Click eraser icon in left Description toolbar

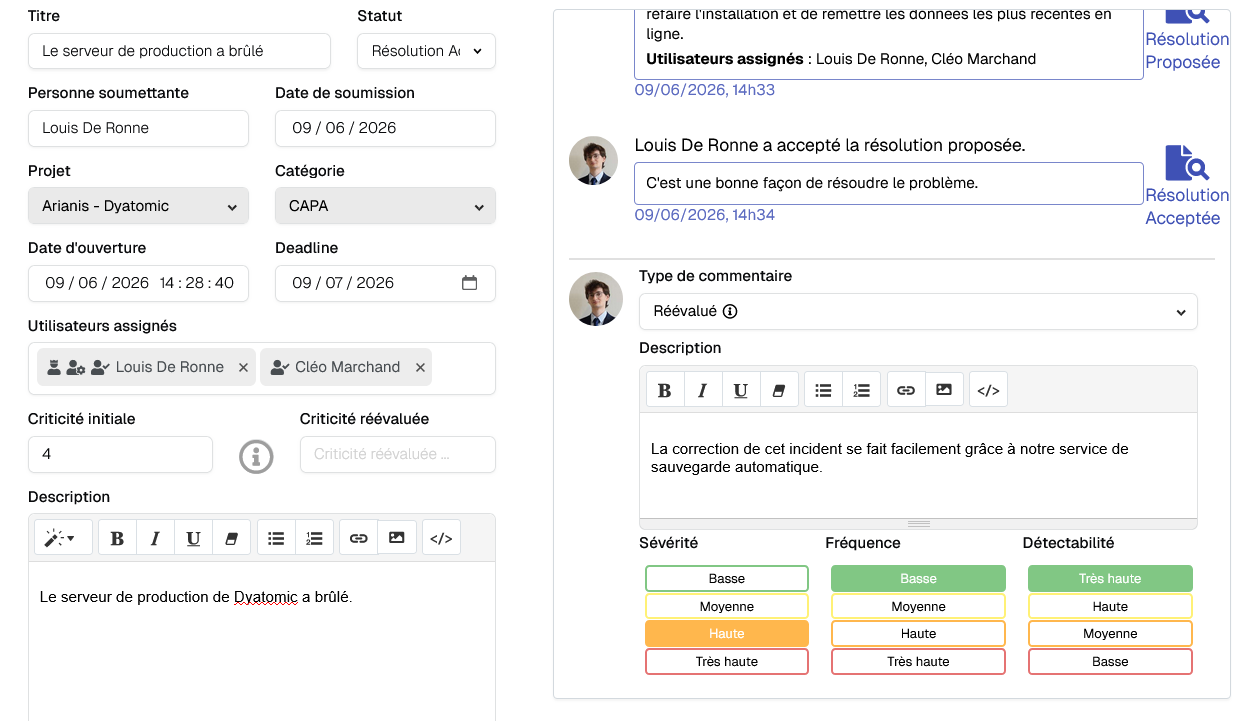click(x=231, y=538)
